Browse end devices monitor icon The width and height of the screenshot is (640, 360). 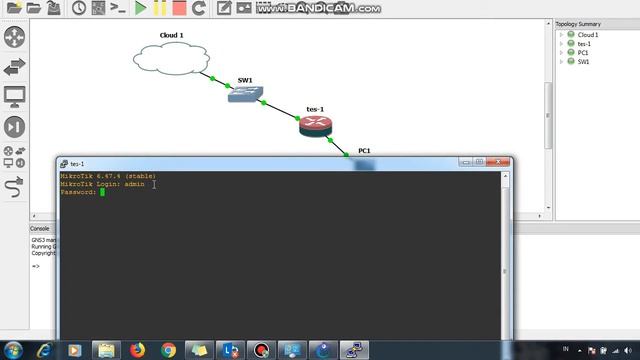pyautogui.click(x=15, y=97)
